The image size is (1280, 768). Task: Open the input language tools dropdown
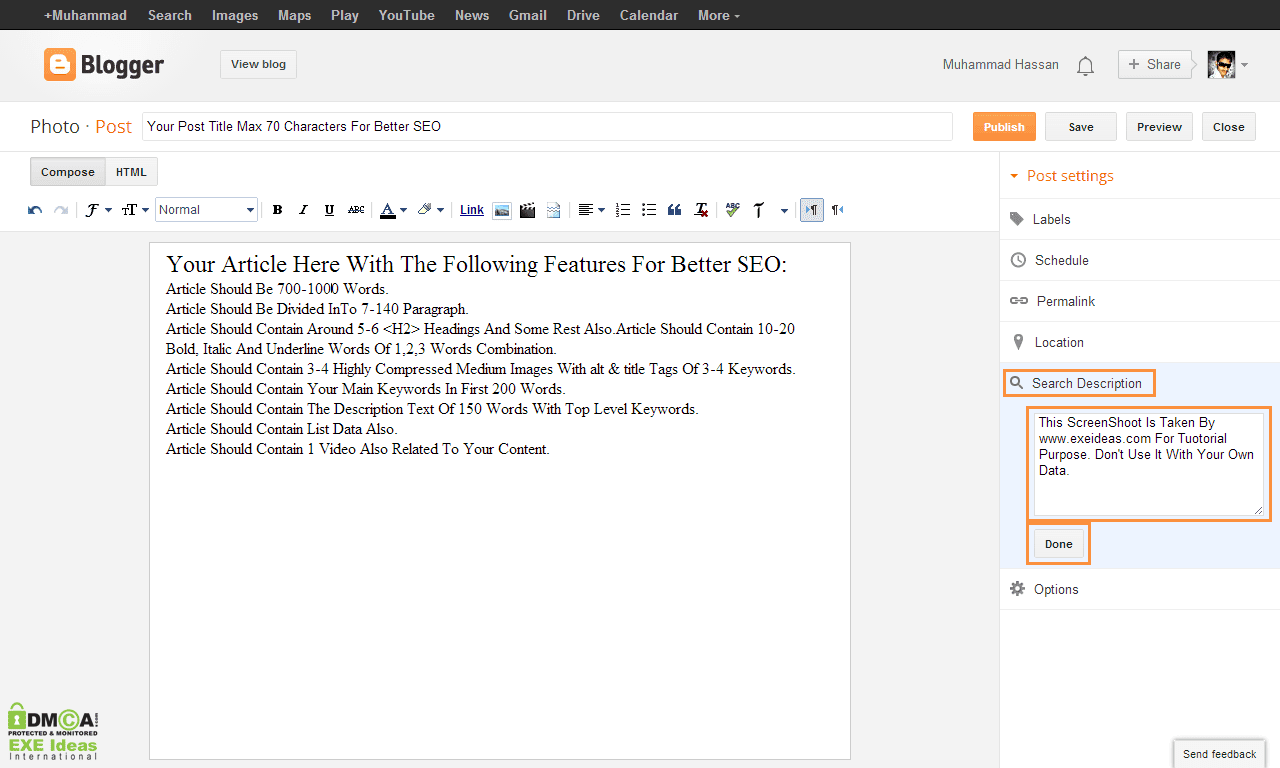click(x=784, y=210)
